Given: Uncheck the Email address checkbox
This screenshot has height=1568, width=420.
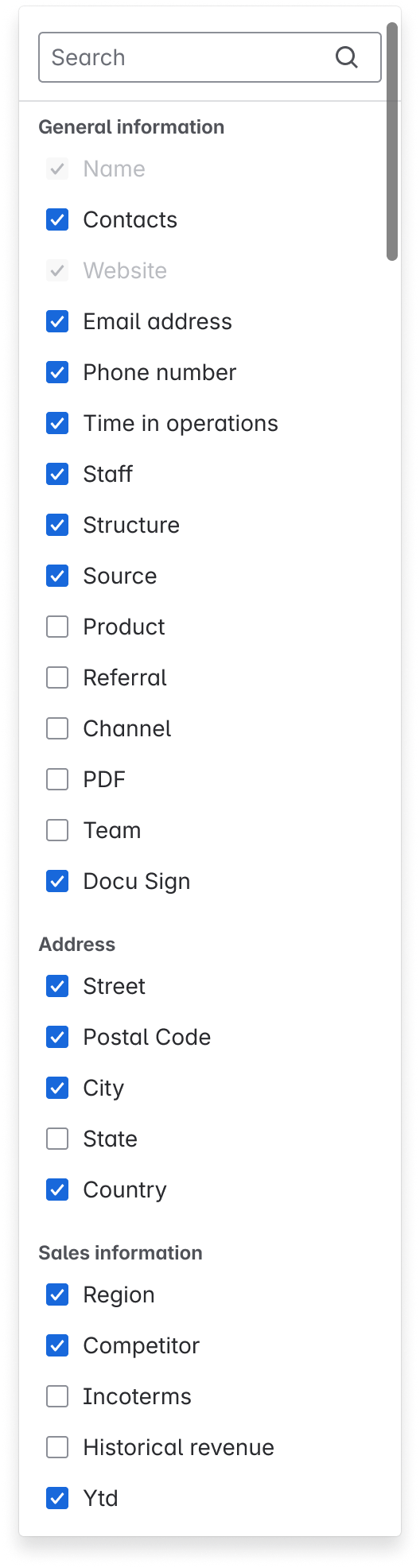Looking at the screenshot, I should (x=57, y=321).
